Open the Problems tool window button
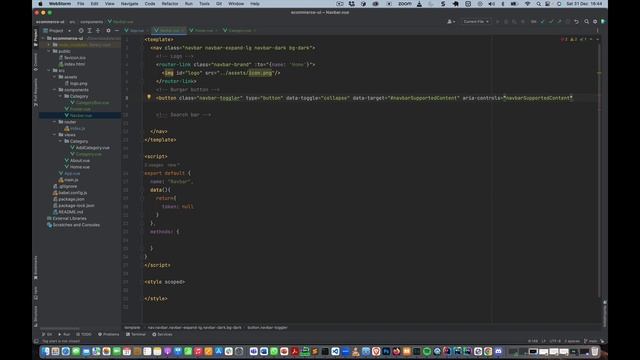Screen dimensions: 640x360 pyautogui.click(x=109, y=334)
